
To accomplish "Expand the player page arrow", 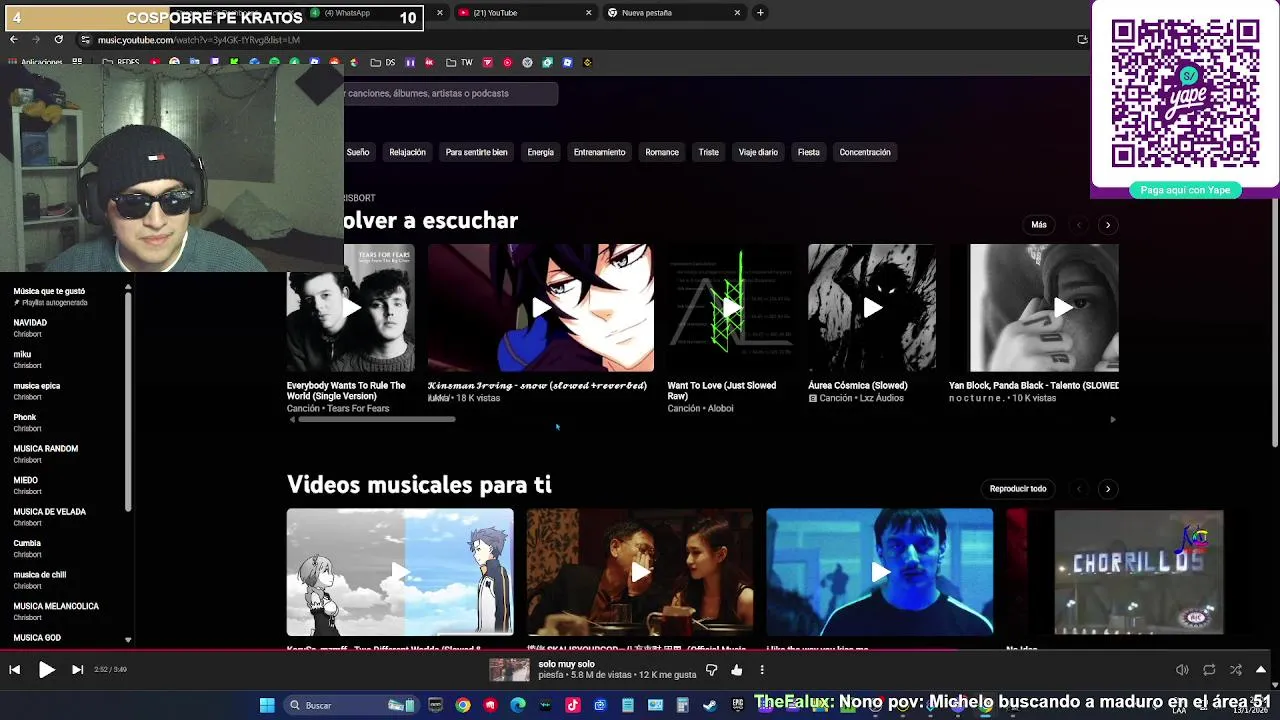I will click(x=1261, y=670).
